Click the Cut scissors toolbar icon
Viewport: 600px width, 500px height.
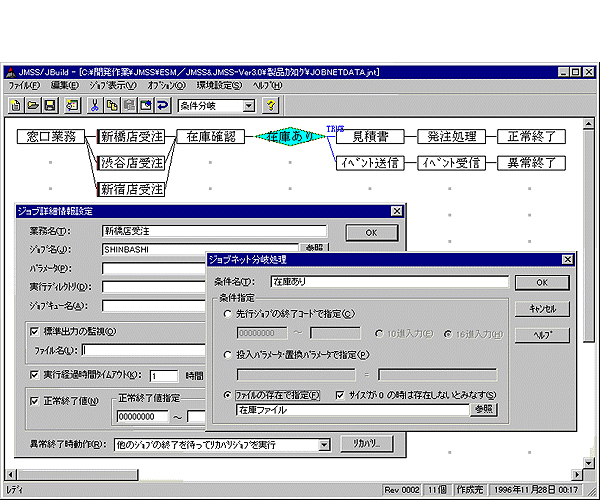click(x=95, y=105)
